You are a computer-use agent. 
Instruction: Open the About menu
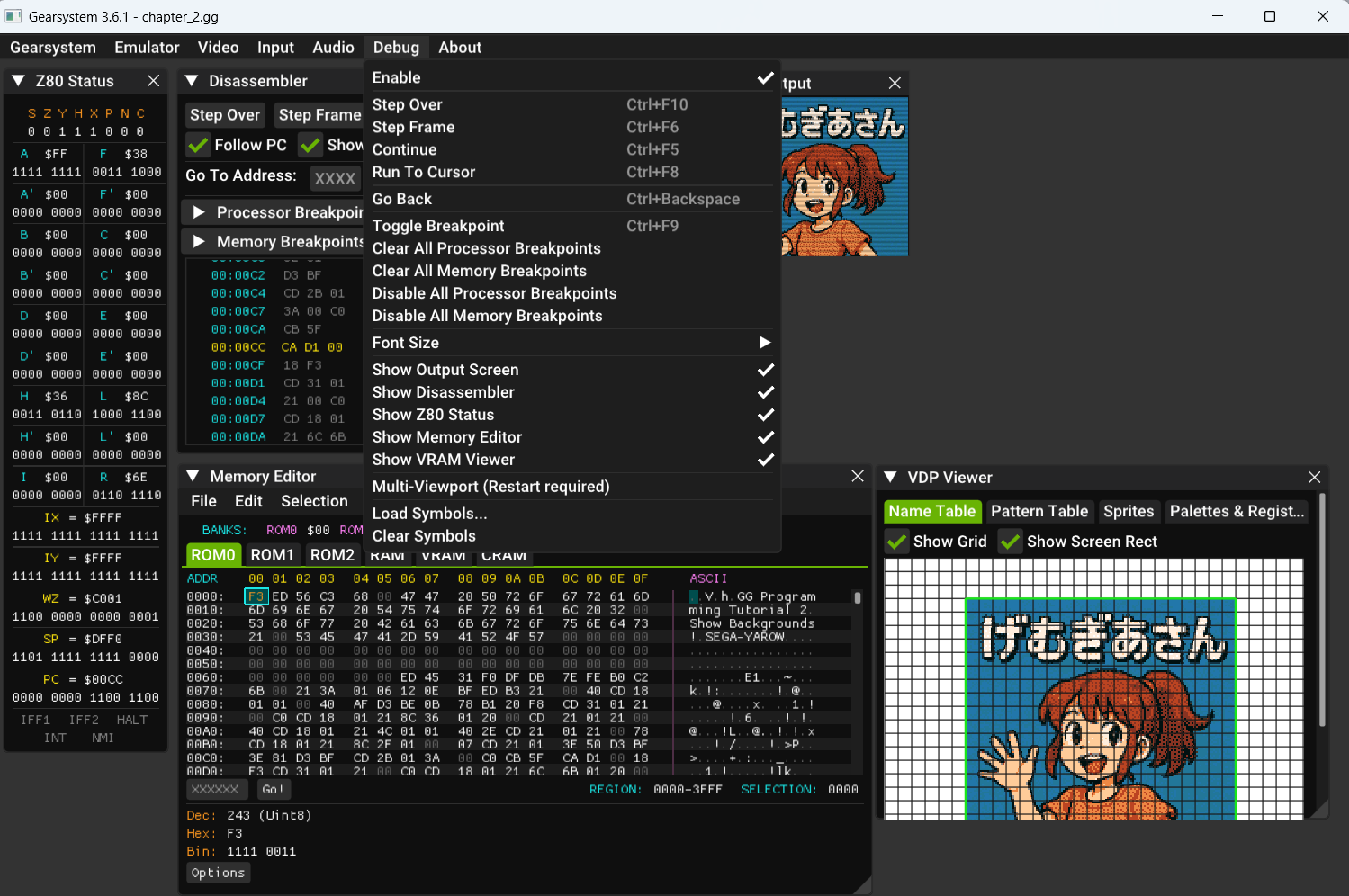(x=460, y=48)
